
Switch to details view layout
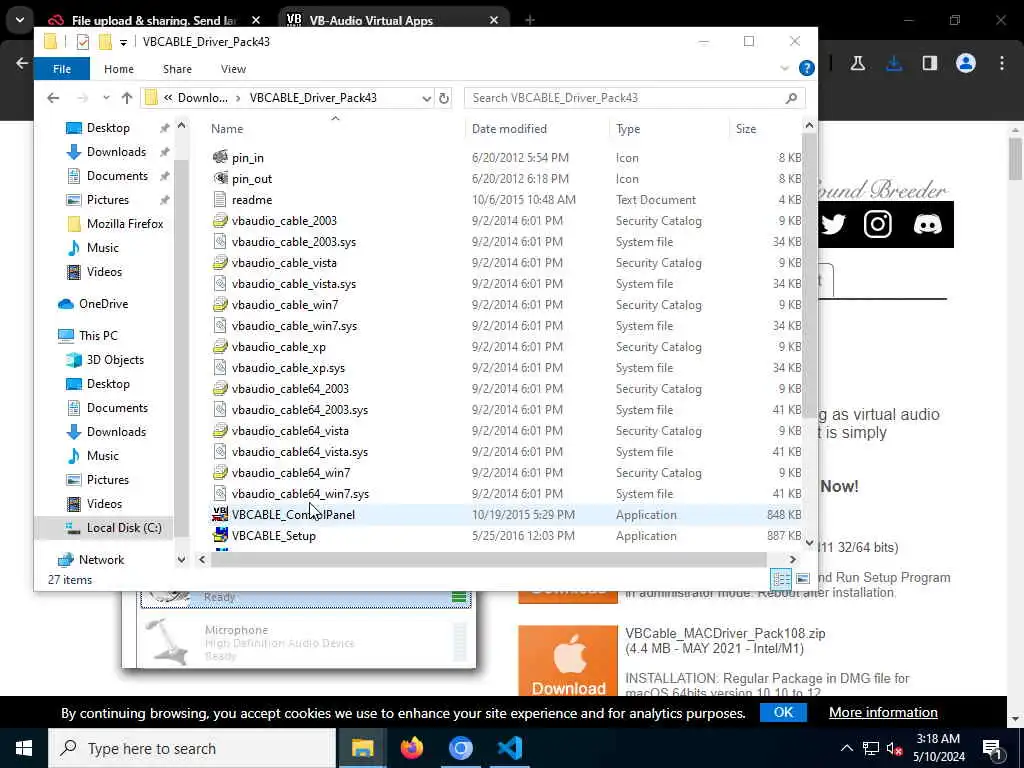(x=781, y=579)
